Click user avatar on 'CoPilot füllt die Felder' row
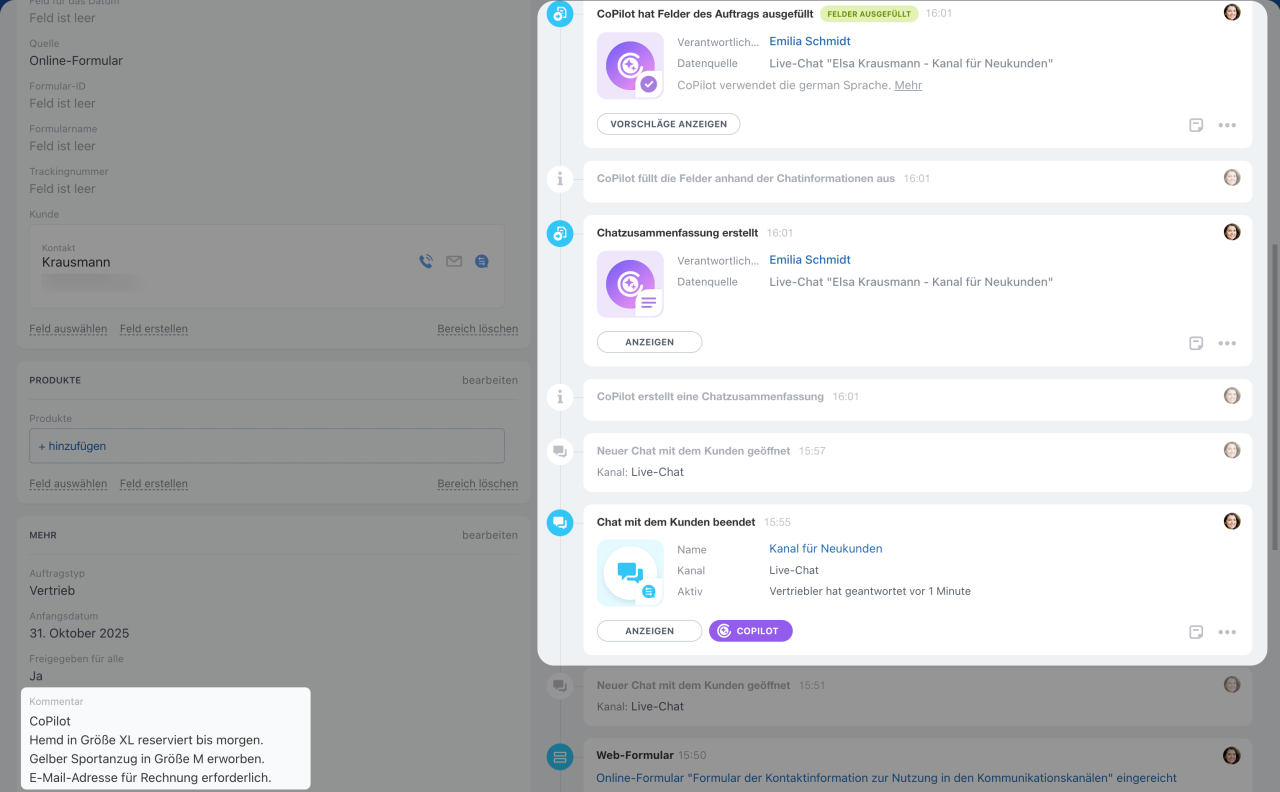1280x792 pixels. (1232, 177)
